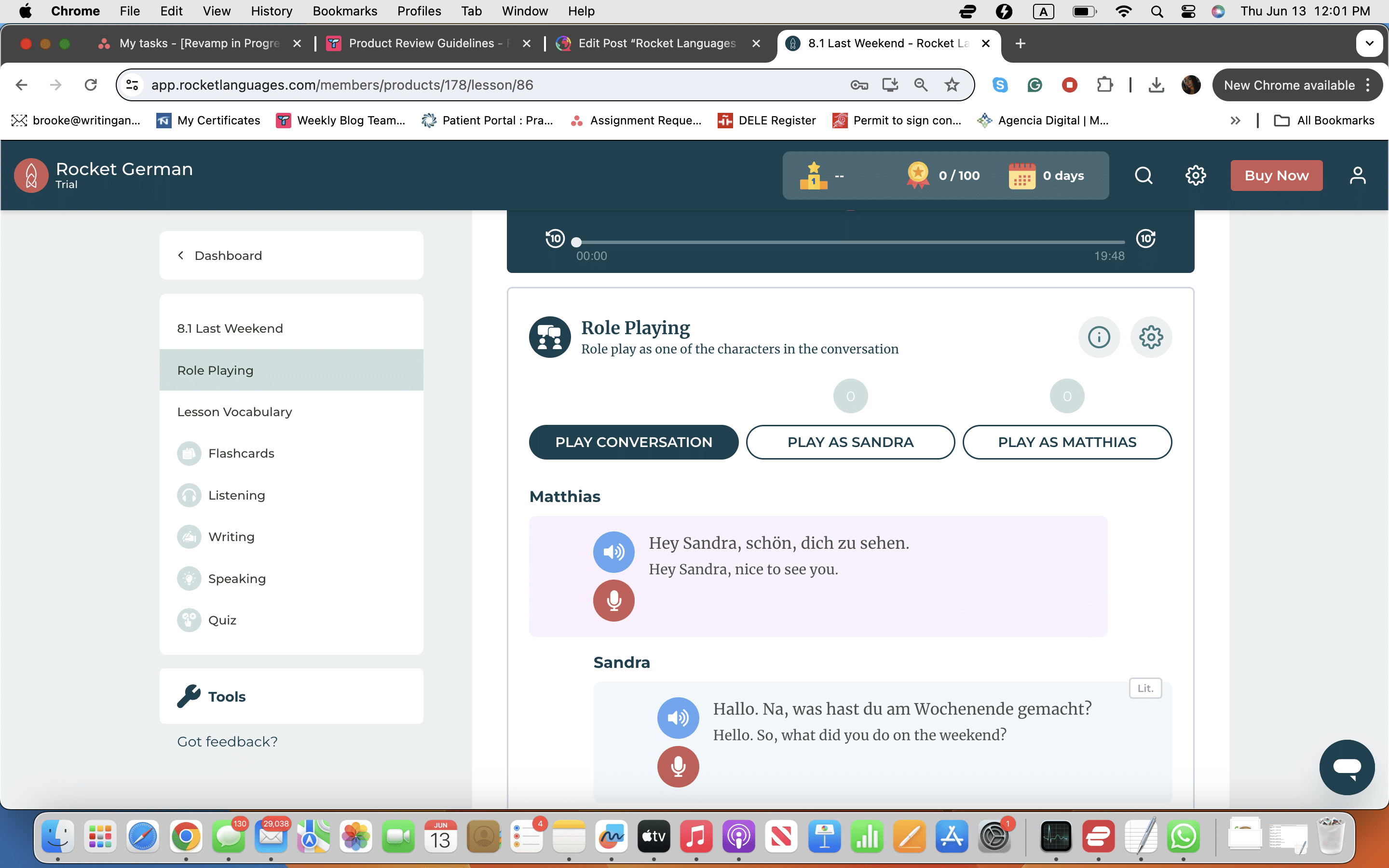Record your voice for Matthias's line
Screen dimensions: 1389x868
click(x=613, y=600)
